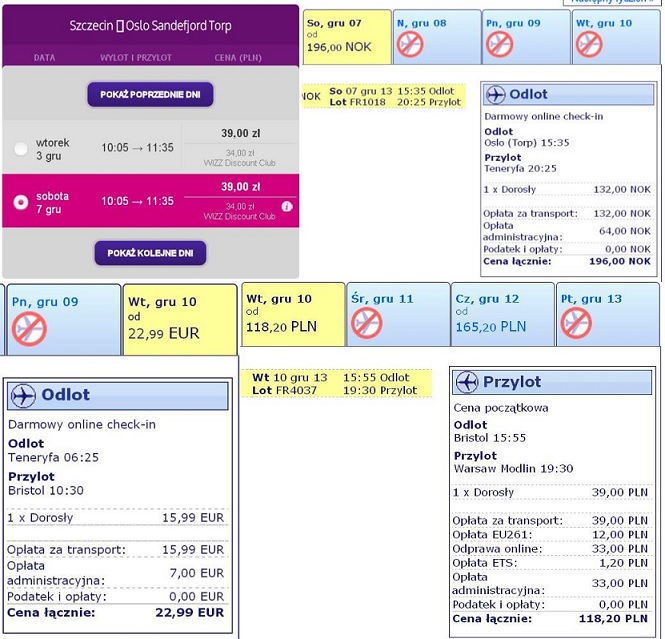Click the Teneryfa 20:25 arrival text
The width and height of the screenshot is (665, 639).
coord(520,168)
